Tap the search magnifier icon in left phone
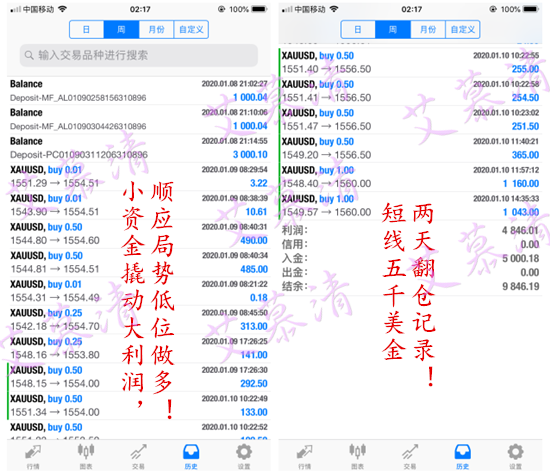The width and height of the screenshot is (550, 476). (29, 55)
